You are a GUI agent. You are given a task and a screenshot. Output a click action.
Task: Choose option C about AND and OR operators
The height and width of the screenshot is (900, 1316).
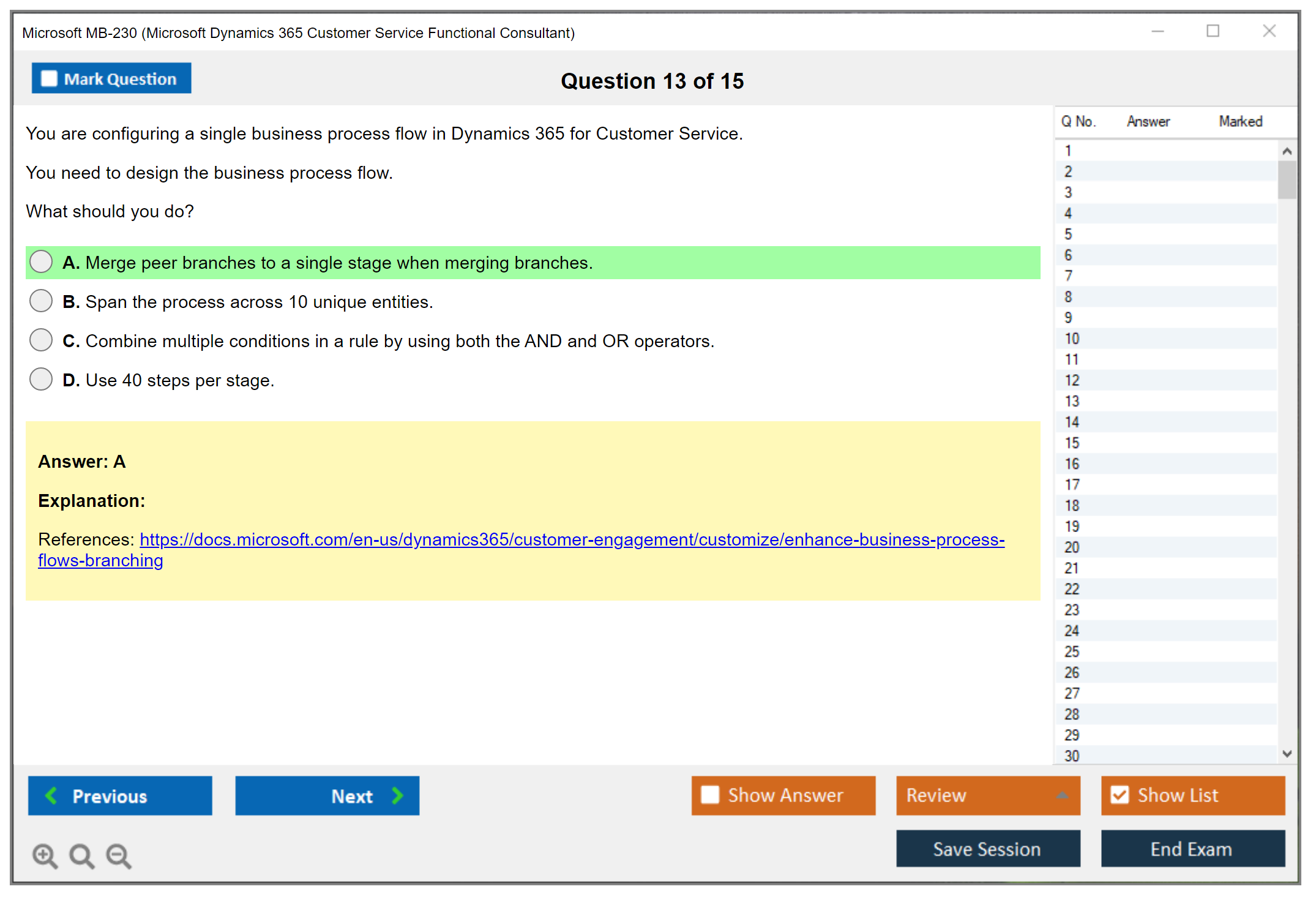41,340
